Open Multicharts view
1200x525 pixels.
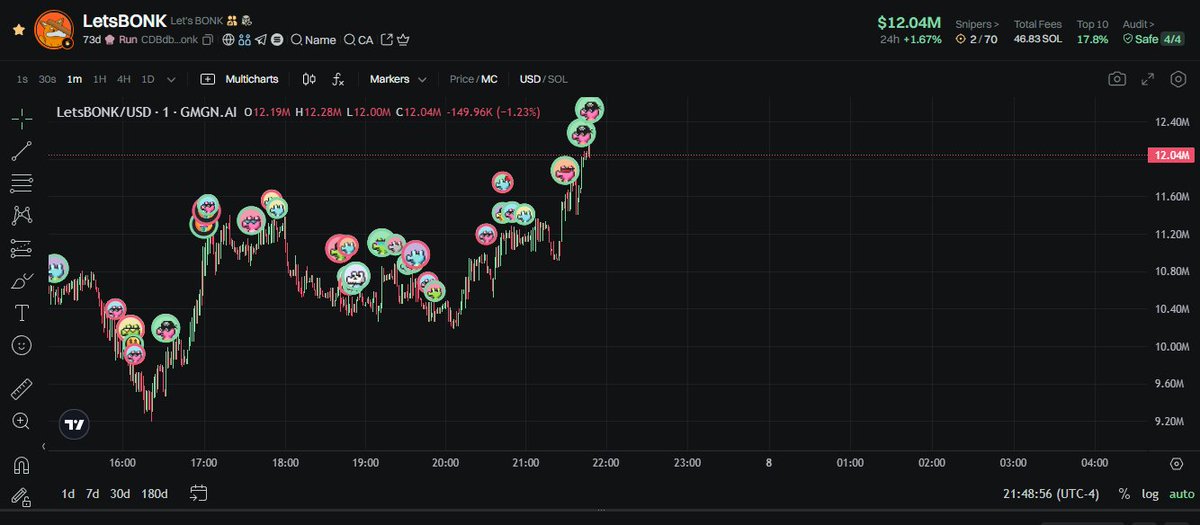pos(239,79)
